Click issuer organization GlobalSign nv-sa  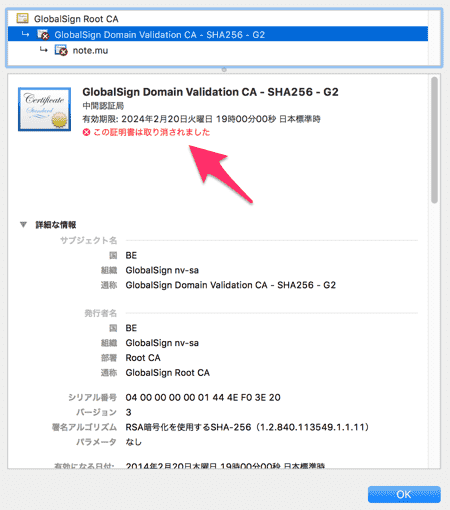(x=162, y=343)
